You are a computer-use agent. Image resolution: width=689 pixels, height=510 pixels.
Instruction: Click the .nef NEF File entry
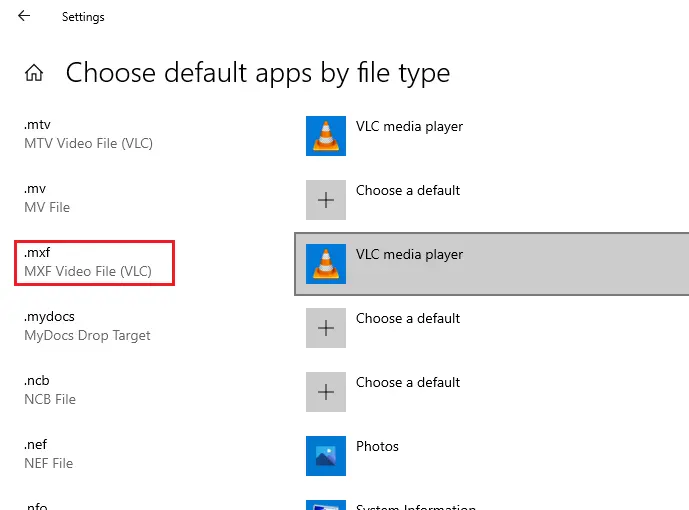(49, 454)
